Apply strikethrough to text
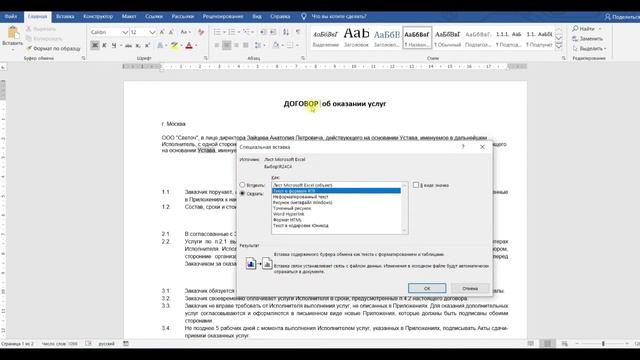 (x=128, y=45)
